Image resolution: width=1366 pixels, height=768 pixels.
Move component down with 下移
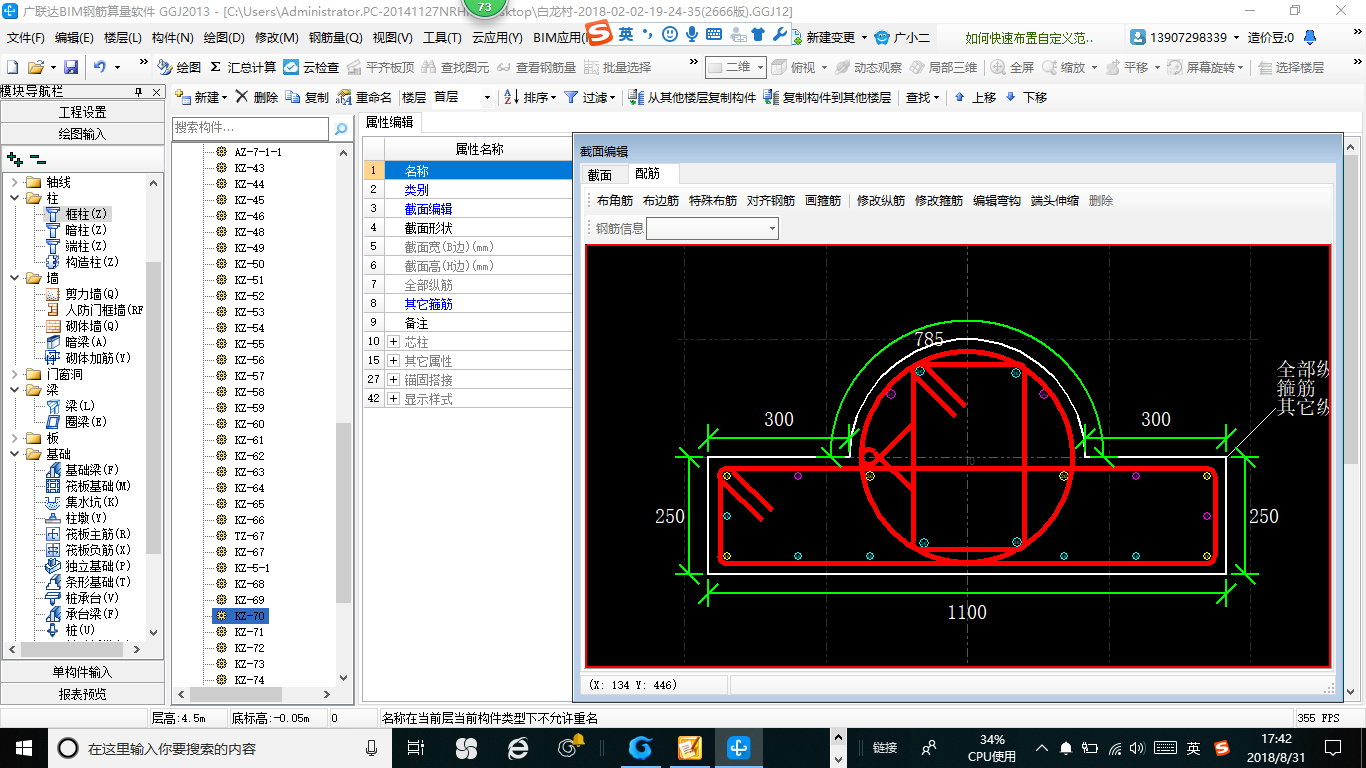tap(1025, 97)
